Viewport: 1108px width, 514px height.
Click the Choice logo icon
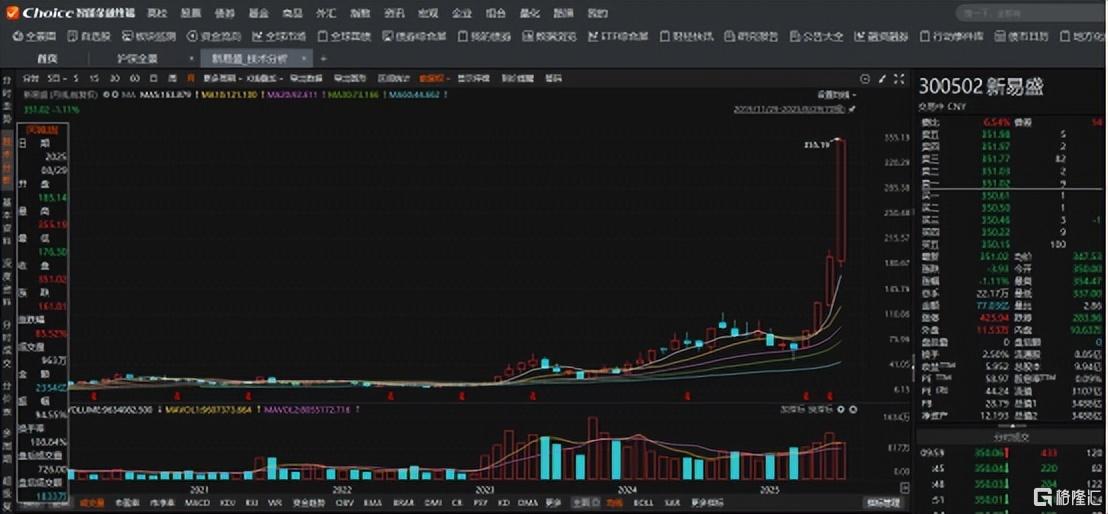pos(12,12)
